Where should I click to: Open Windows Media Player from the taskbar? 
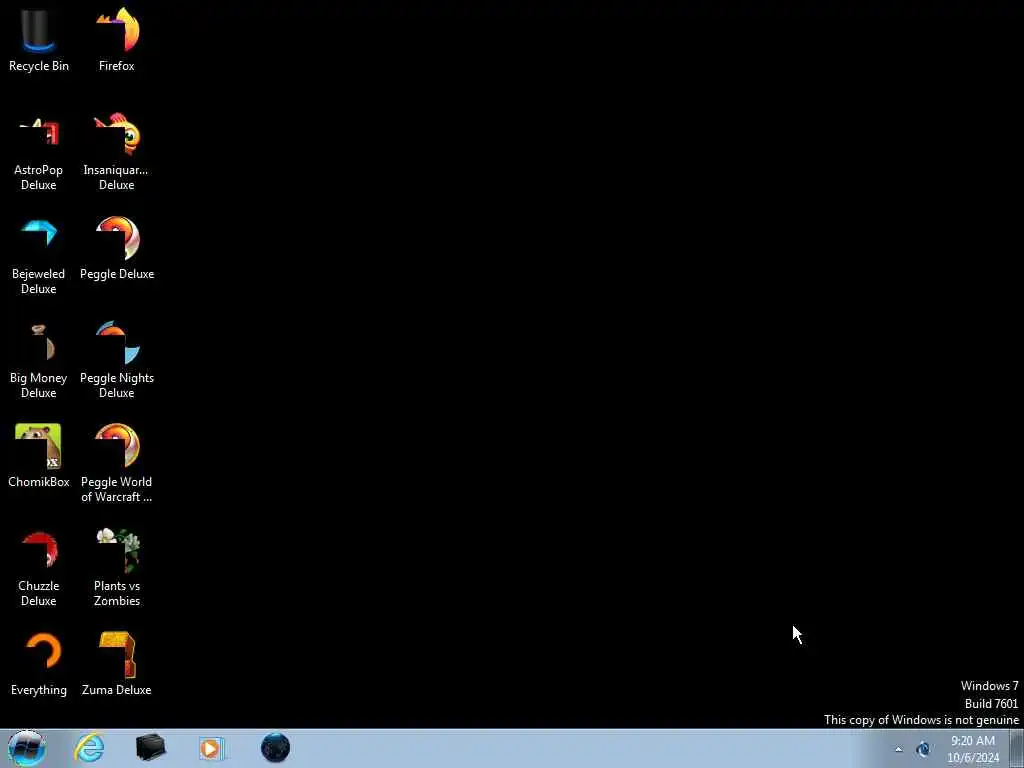212,748
